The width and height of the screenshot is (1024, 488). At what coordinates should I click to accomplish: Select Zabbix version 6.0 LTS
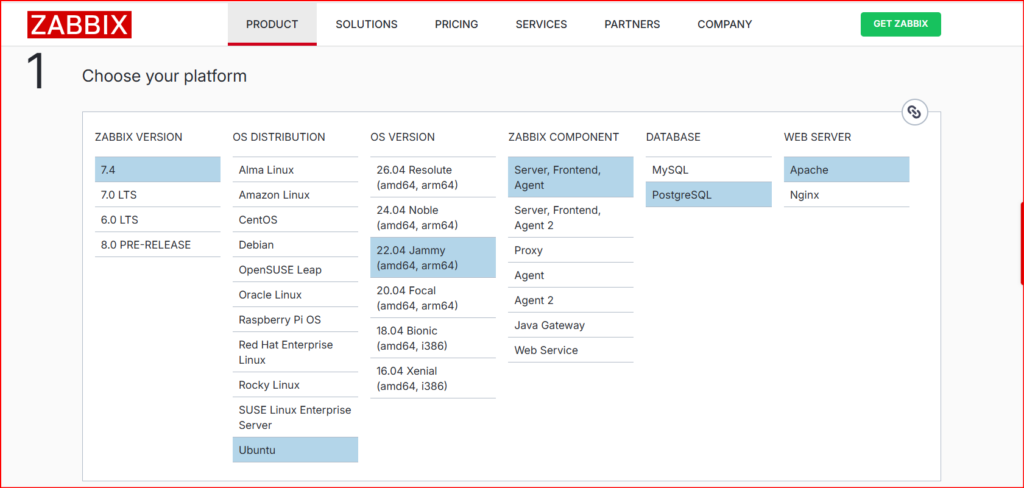tap(157, 220)
